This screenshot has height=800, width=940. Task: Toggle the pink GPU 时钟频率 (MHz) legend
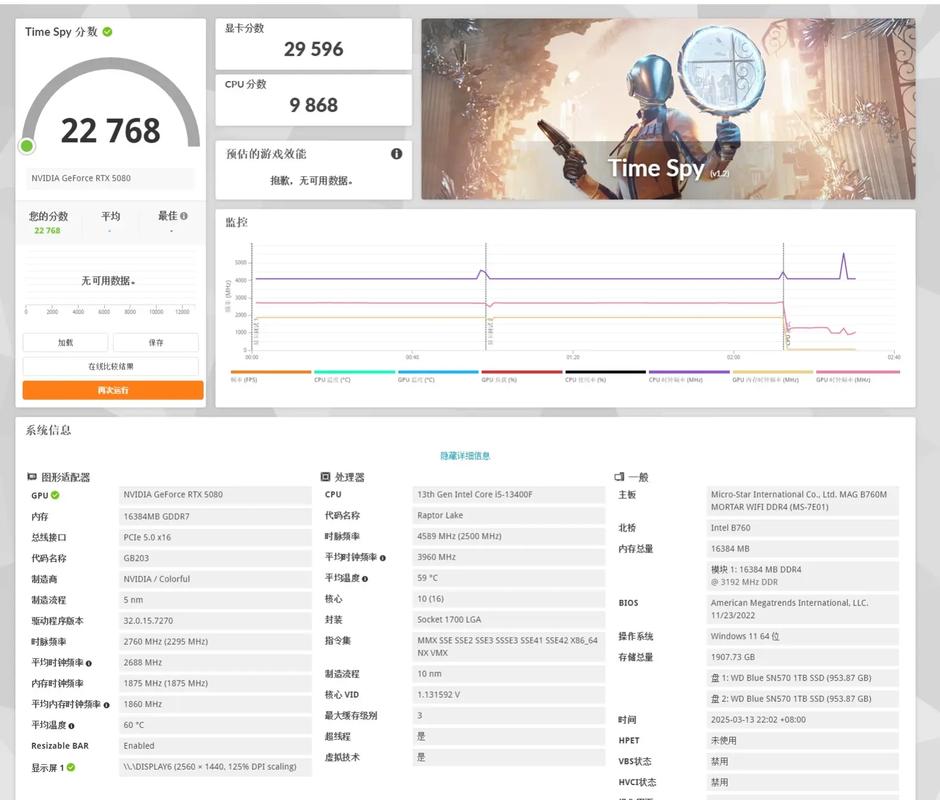tap(858, 376)
